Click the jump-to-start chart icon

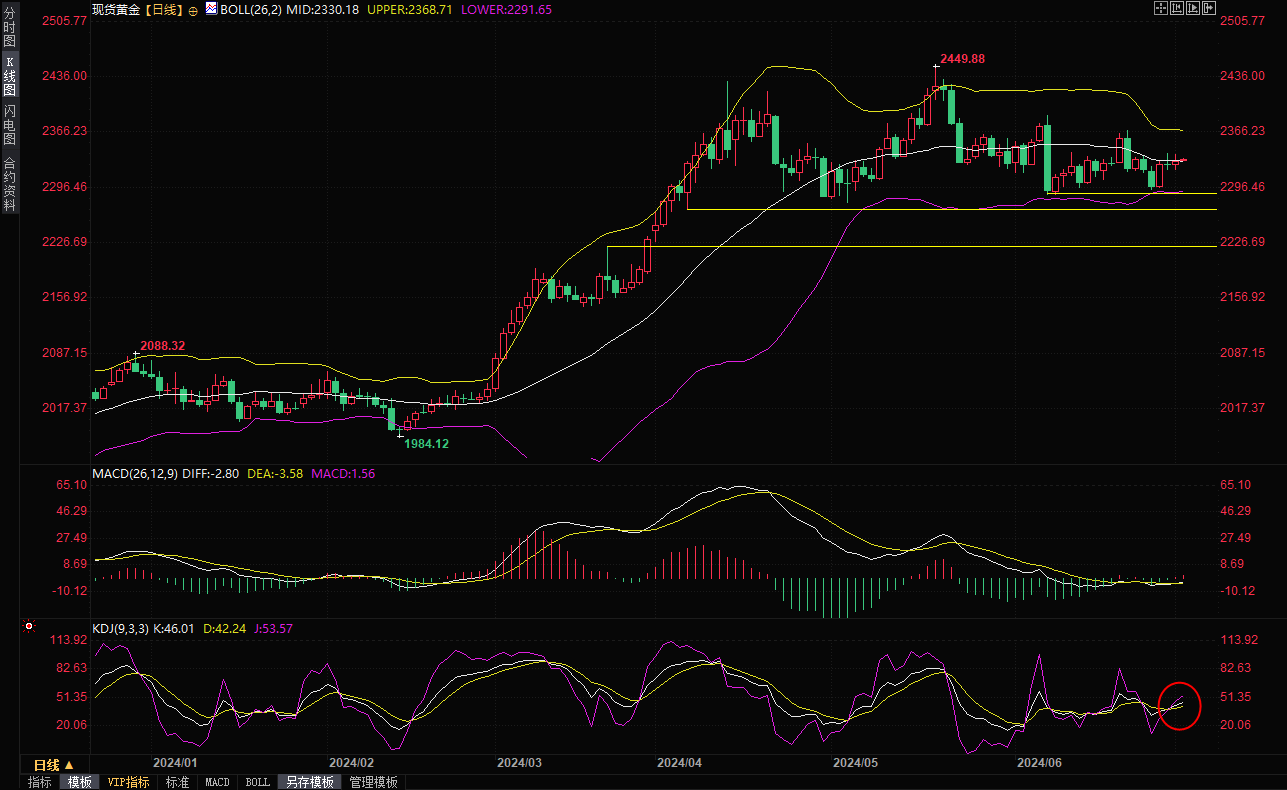[x=1177, y=8]
